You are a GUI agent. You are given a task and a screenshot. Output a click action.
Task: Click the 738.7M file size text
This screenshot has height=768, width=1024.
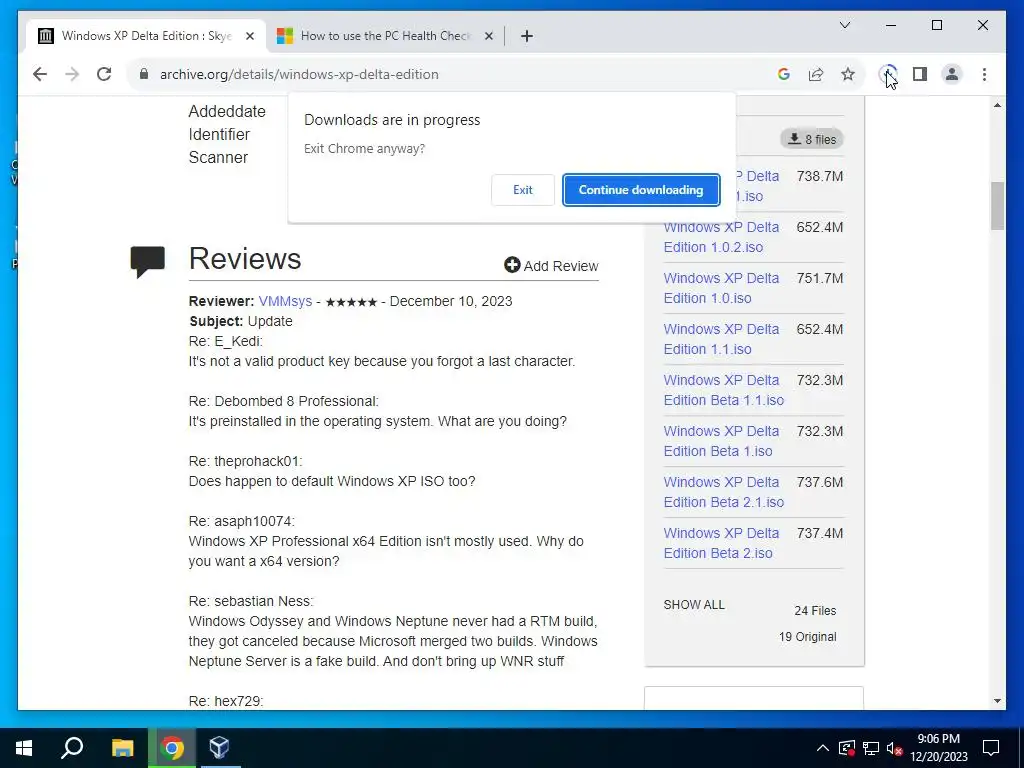pyautogui.click(x=820, y=176)
